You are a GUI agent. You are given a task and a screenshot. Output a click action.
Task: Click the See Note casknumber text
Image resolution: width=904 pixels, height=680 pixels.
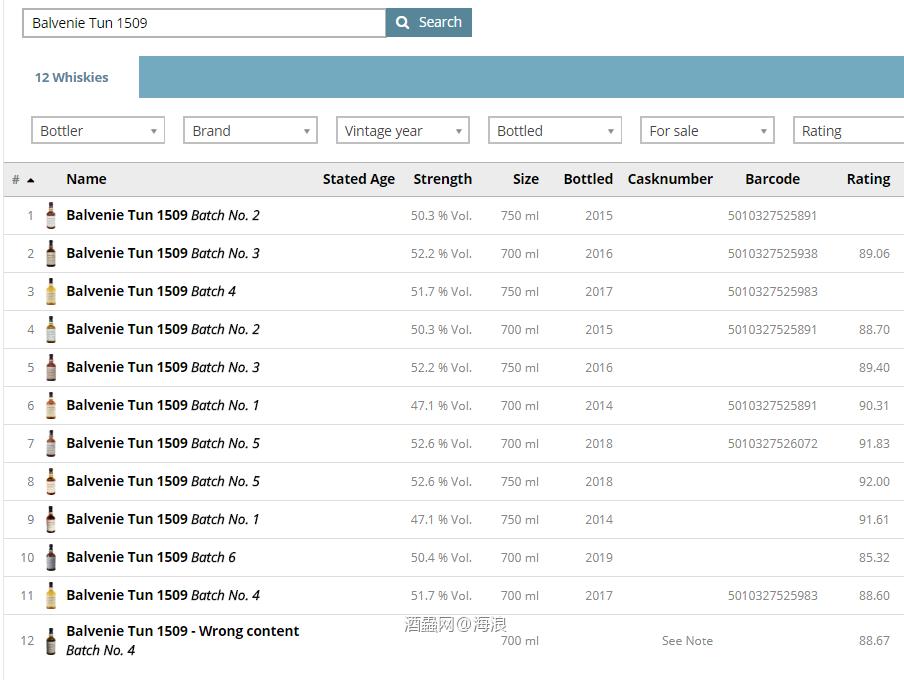tap(687, 641)
